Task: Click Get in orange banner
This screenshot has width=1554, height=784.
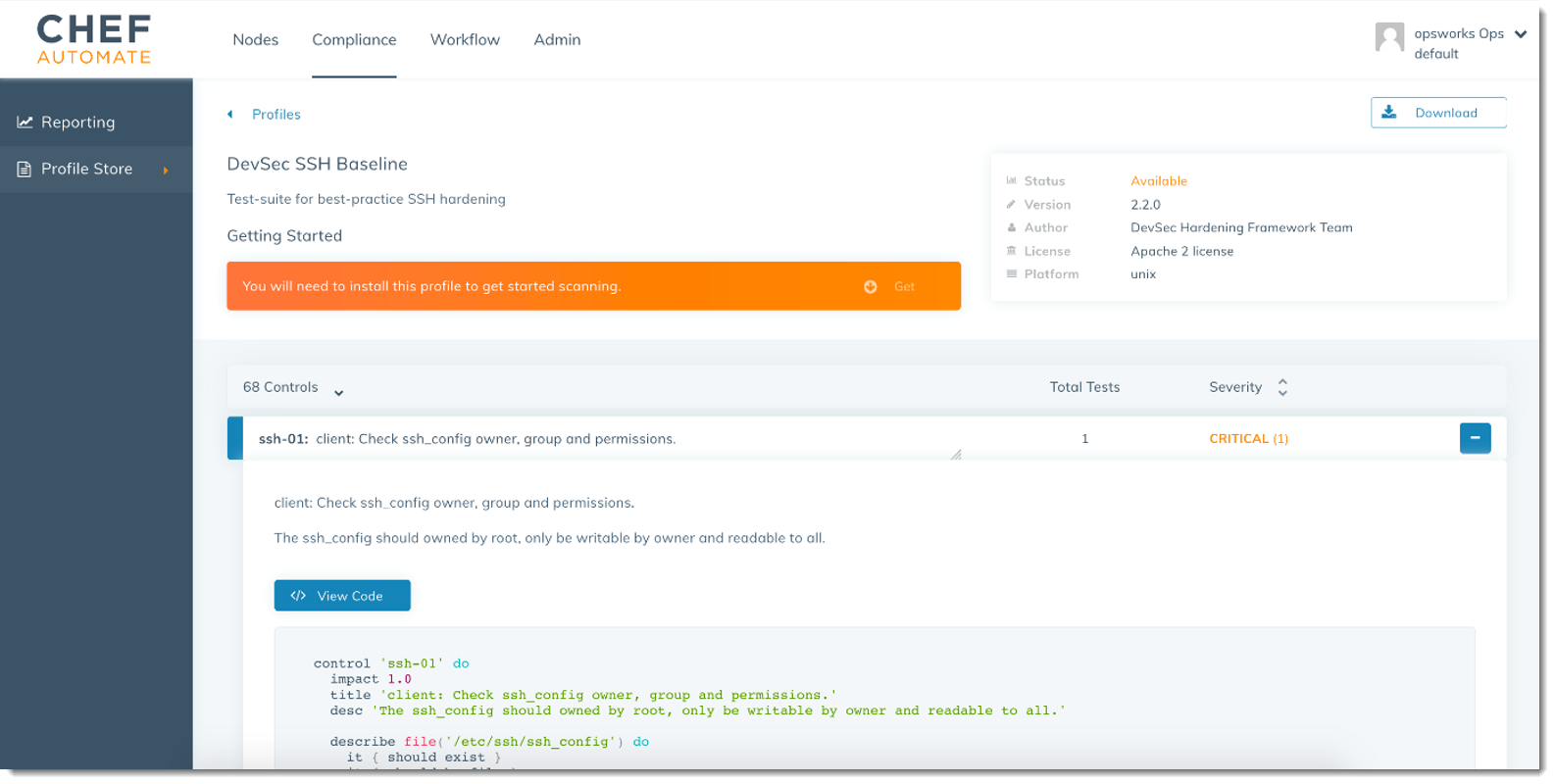Action: tap(904, 287)
